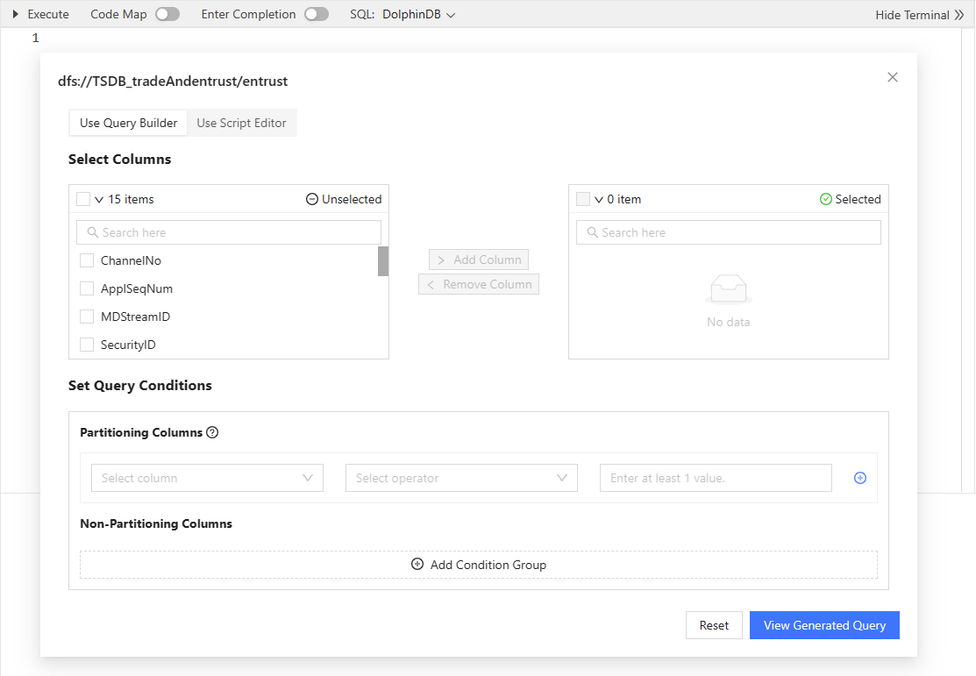Click the Hide Terminal double-chevron icon
Viewport: 976px width, 676px height.
[959, 15]
